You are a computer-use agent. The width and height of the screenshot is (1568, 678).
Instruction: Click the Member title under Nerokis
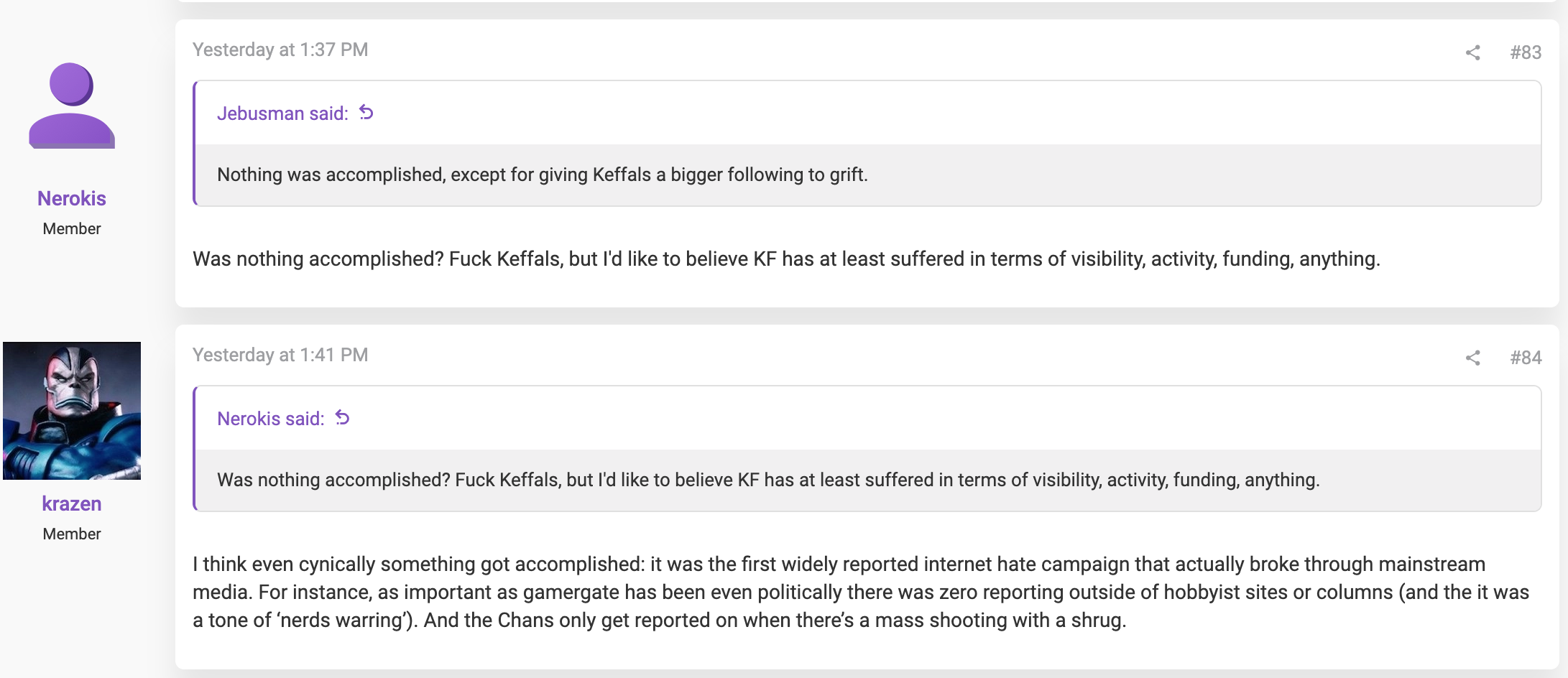(x=72, y=228)
